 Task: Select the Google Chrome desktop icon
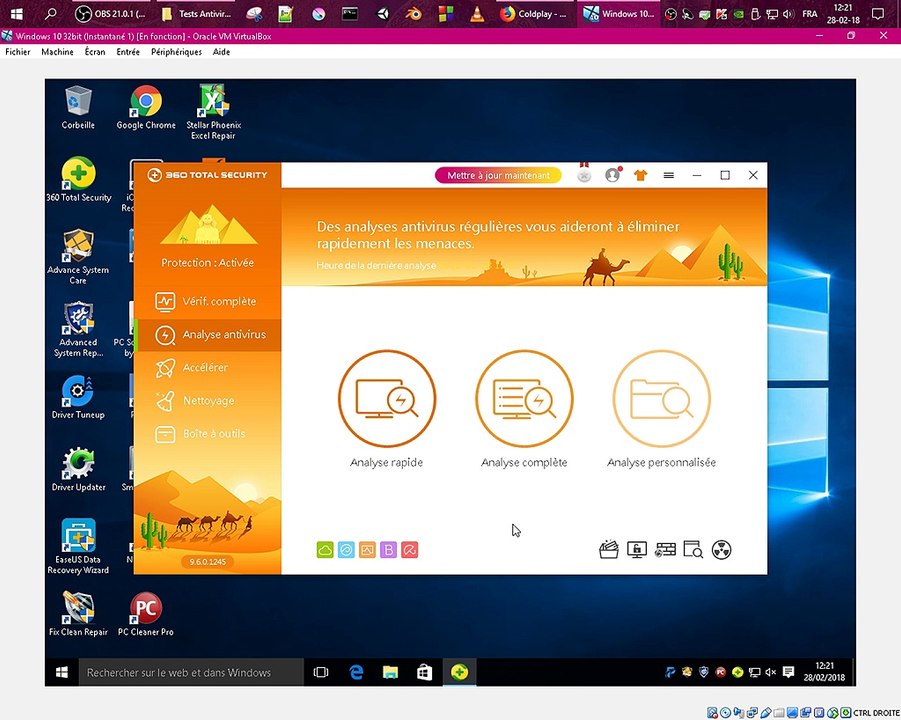click(146, 107)
